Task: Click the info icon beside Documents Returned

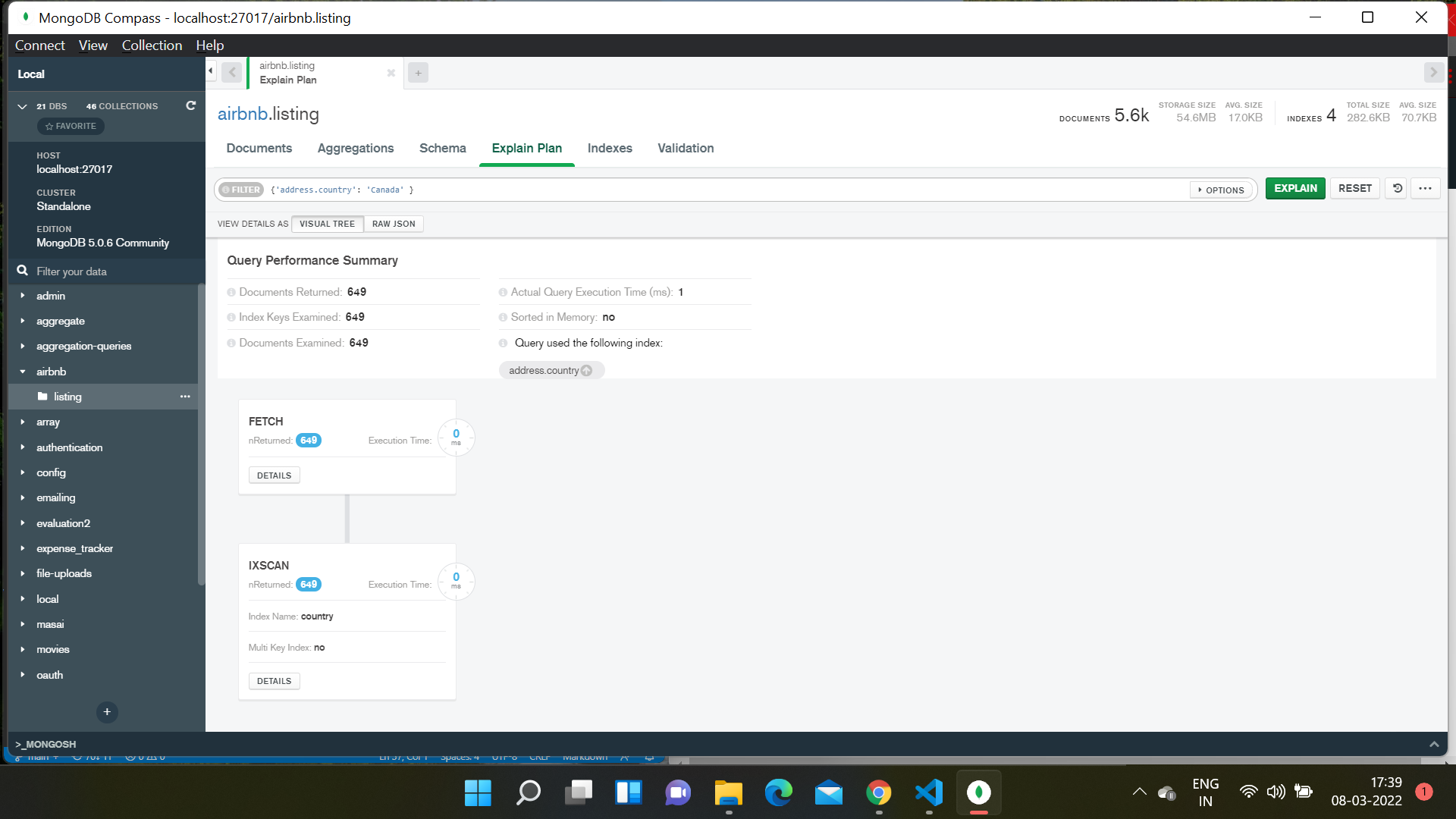Action: coord(231,292)
